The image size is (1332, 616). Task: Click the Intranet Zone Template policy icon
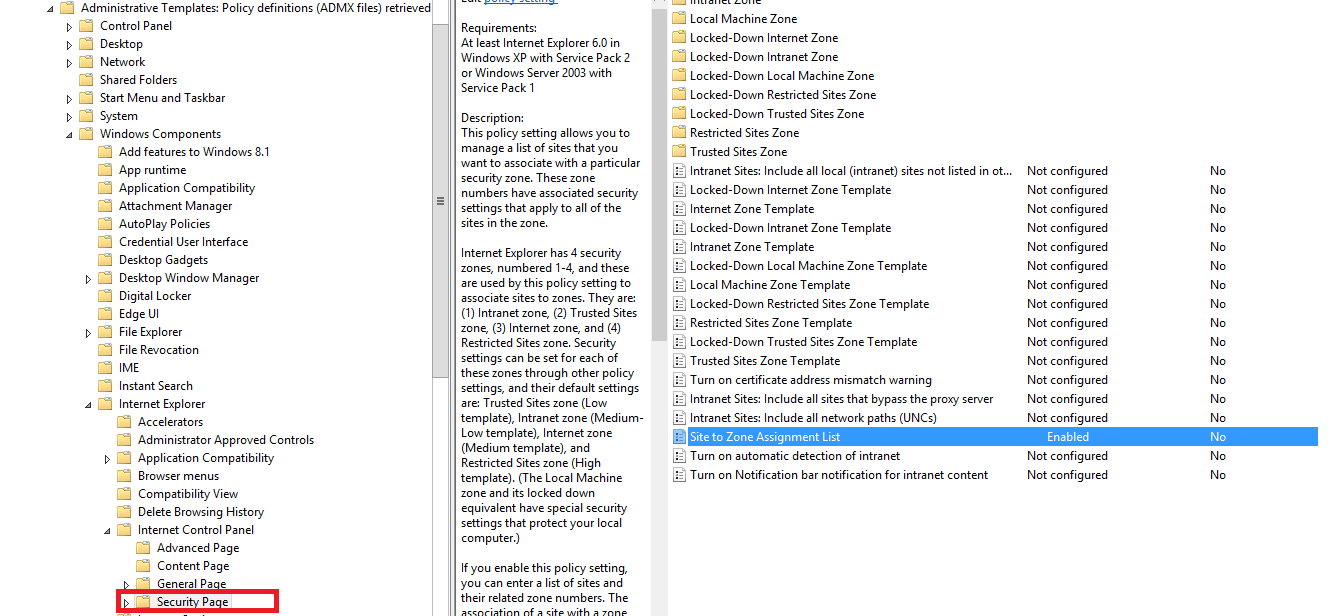coord(680,247)
